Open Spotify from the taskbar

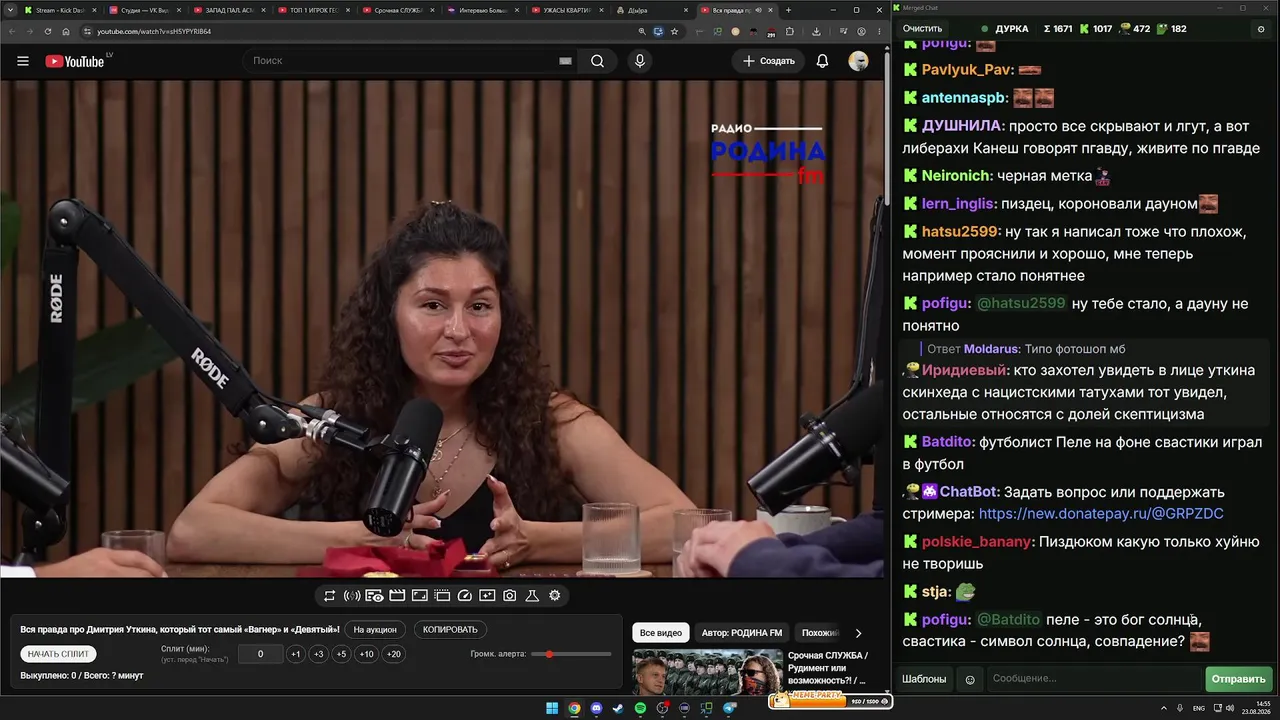coord(640,708)
